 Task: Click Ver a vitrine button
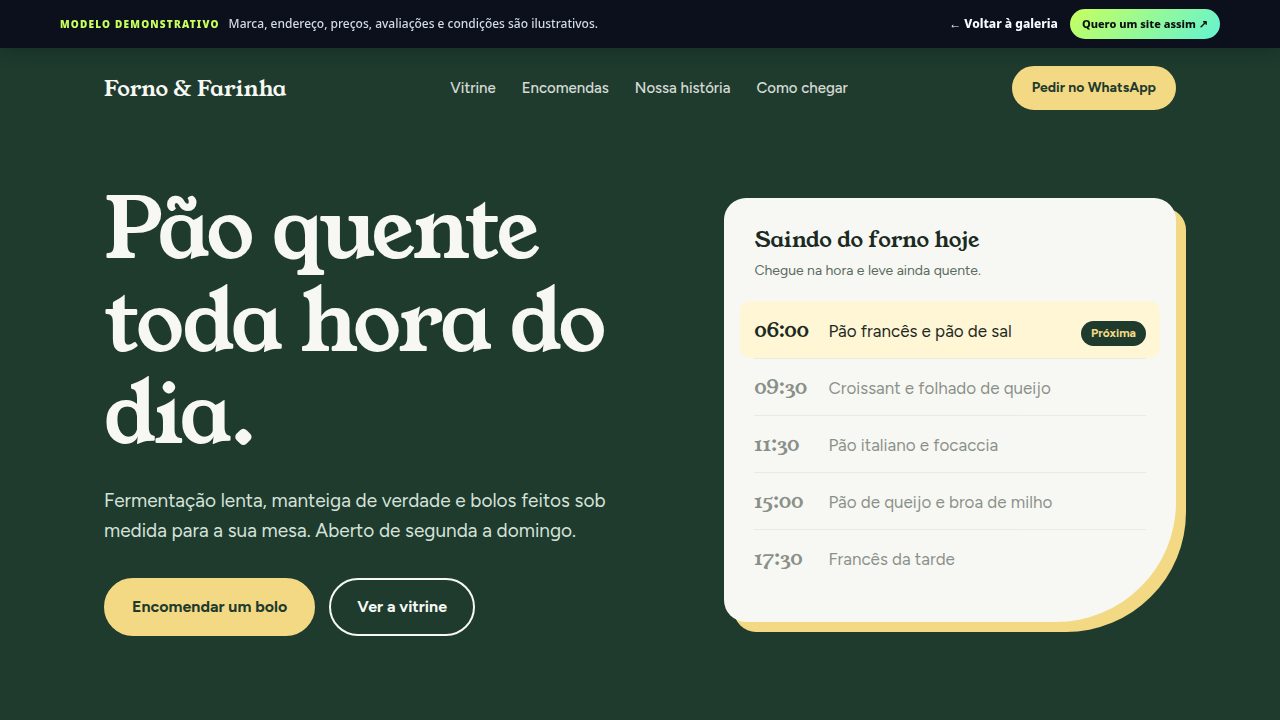point(402,607)
